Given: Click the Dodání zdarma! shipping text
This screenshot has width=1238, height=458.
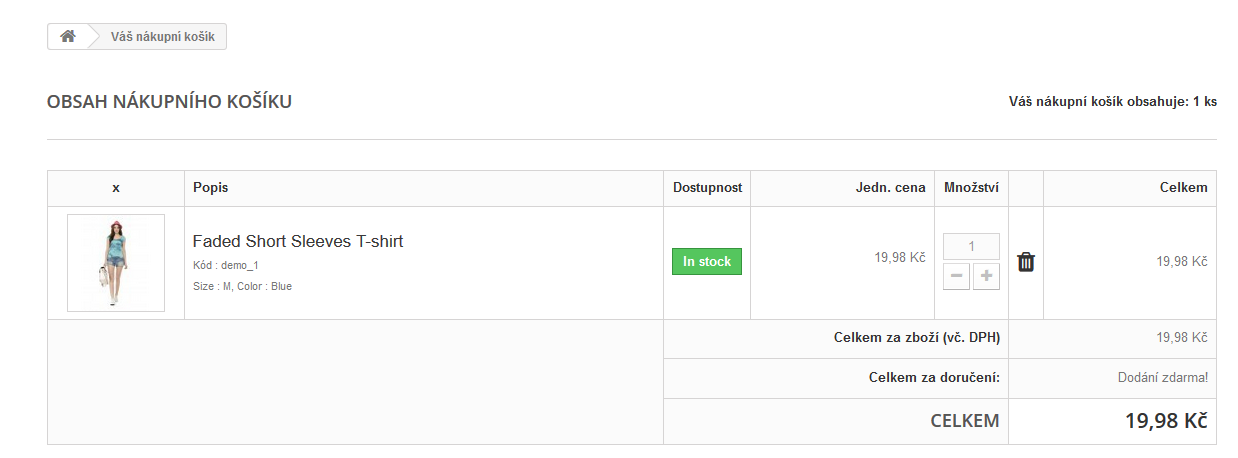Looking at the screenshot, I should point(1162,378).
